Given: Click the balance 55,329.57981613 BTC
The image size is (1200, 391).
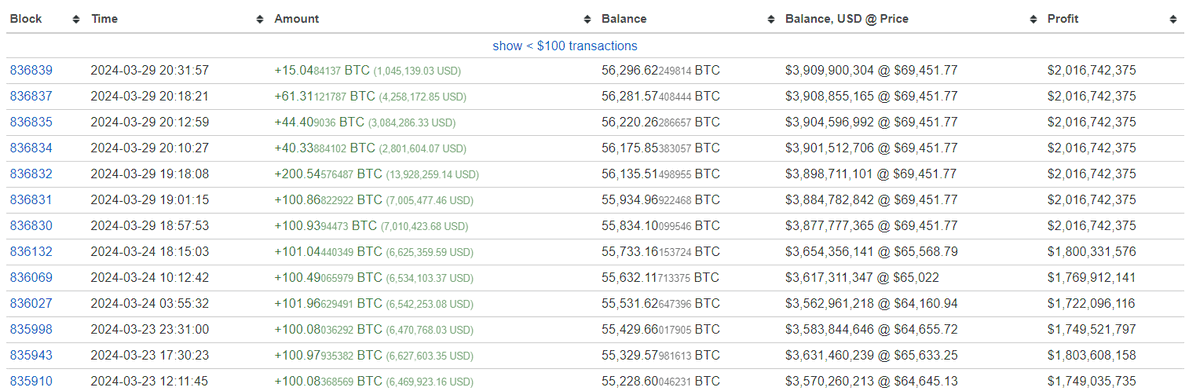Looking at the screenshot, I should tap(661, 355).
